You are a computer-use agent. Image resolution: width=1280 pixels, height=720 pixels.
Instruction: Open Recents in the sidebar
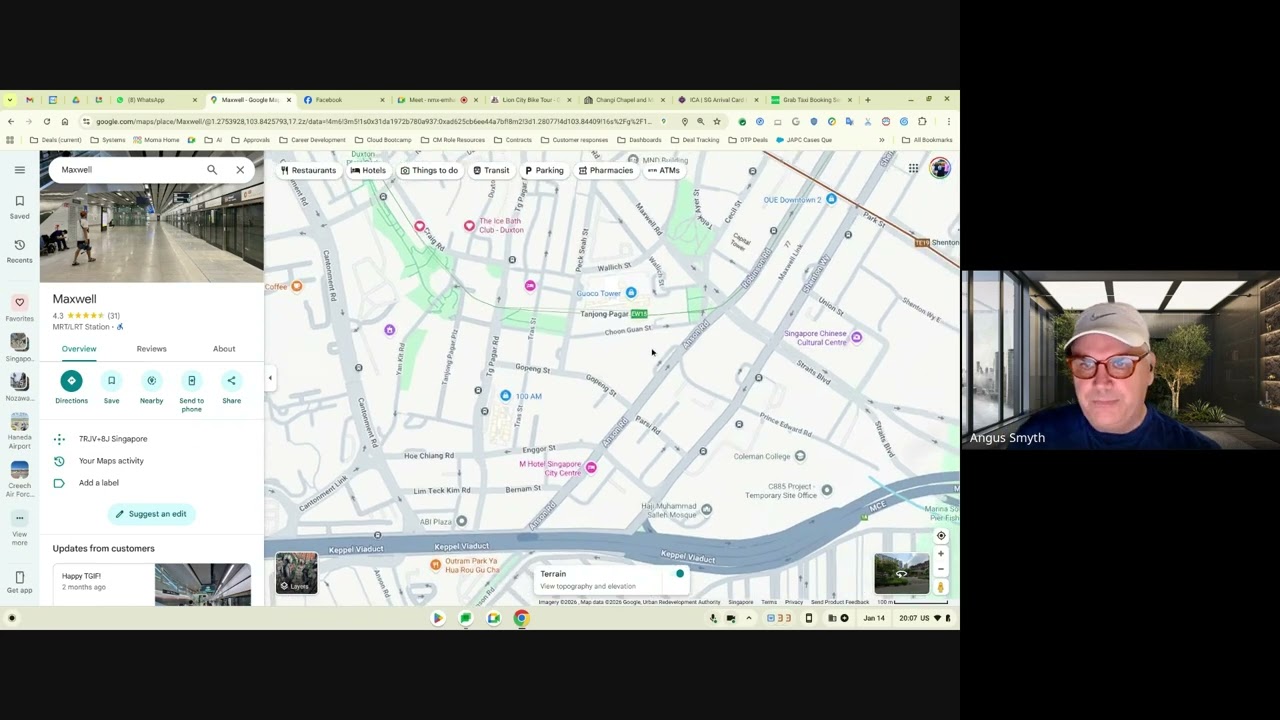tap(19, 250)
